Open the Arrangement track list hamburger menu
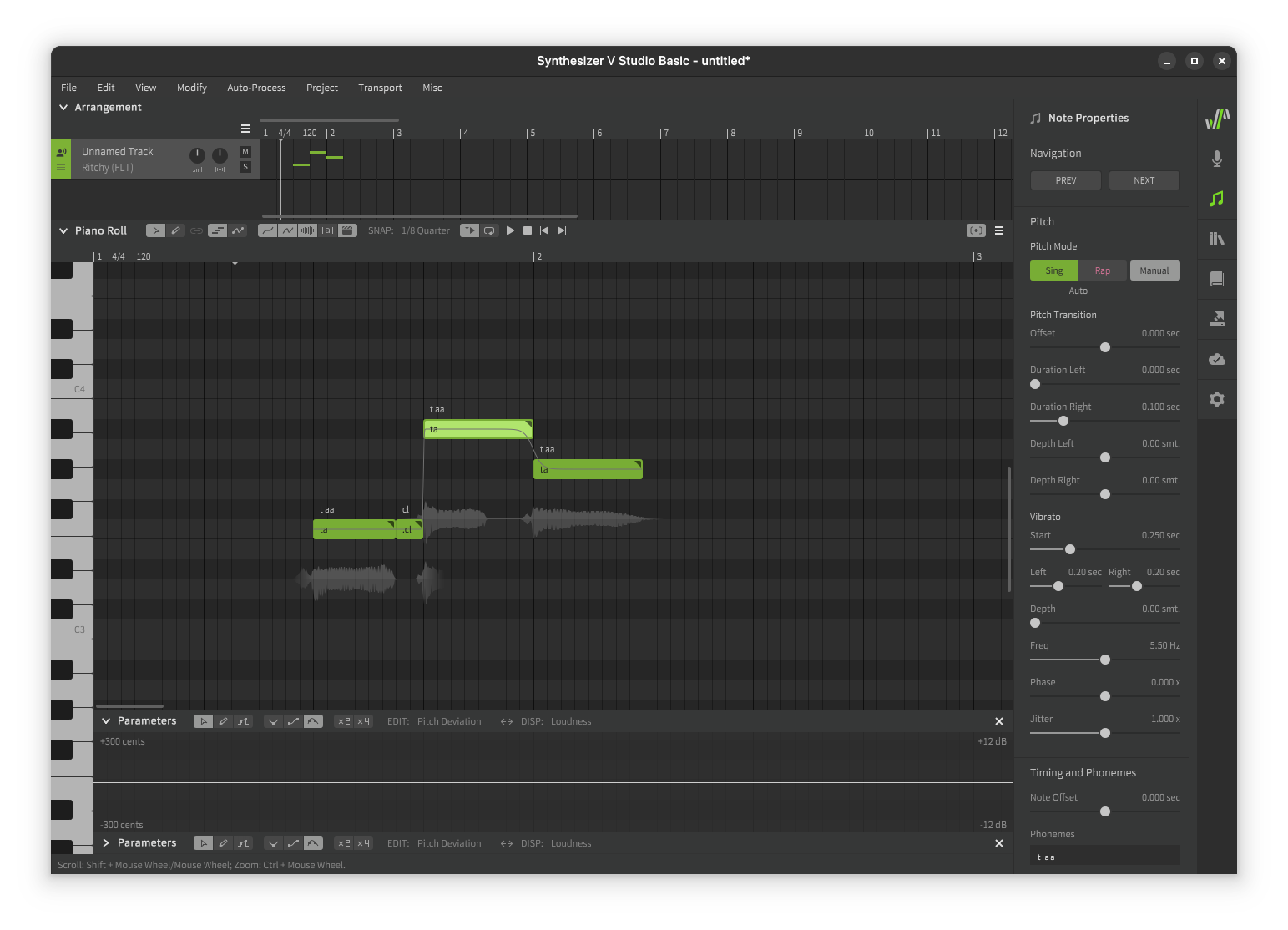The image size is (1288, 930). pos(245,129)
